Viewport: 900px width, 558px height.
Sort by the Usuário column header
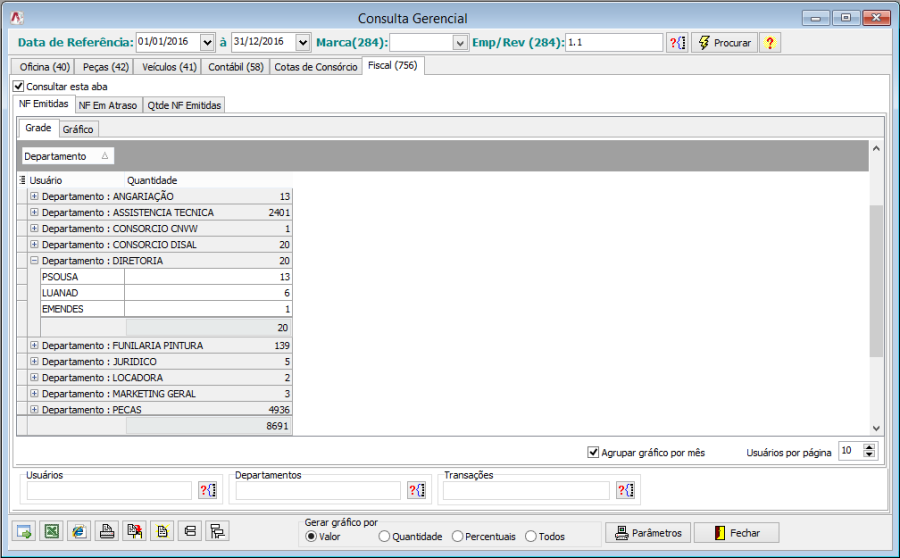(x=76, y=180)
